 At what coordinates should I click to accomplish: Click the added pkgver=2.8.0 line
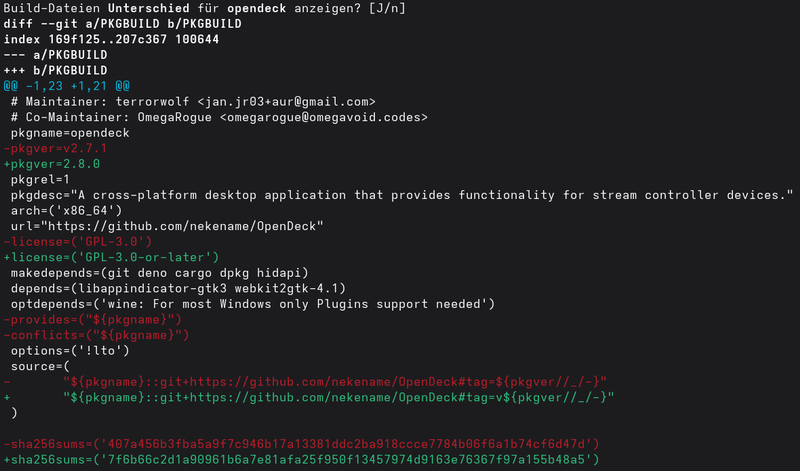52,164
